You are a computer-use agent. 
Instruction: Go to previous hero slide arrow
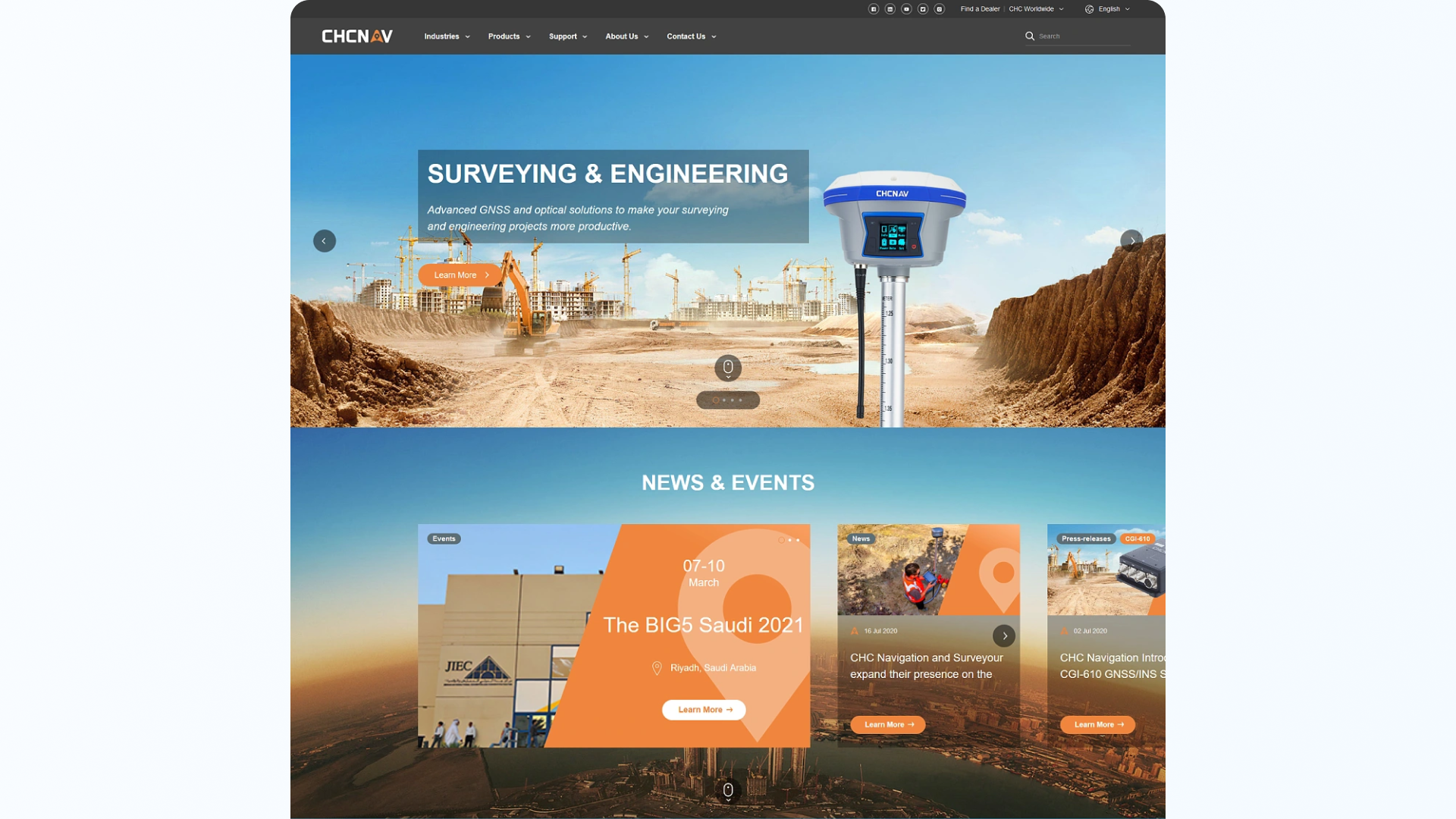click(325, 241)
